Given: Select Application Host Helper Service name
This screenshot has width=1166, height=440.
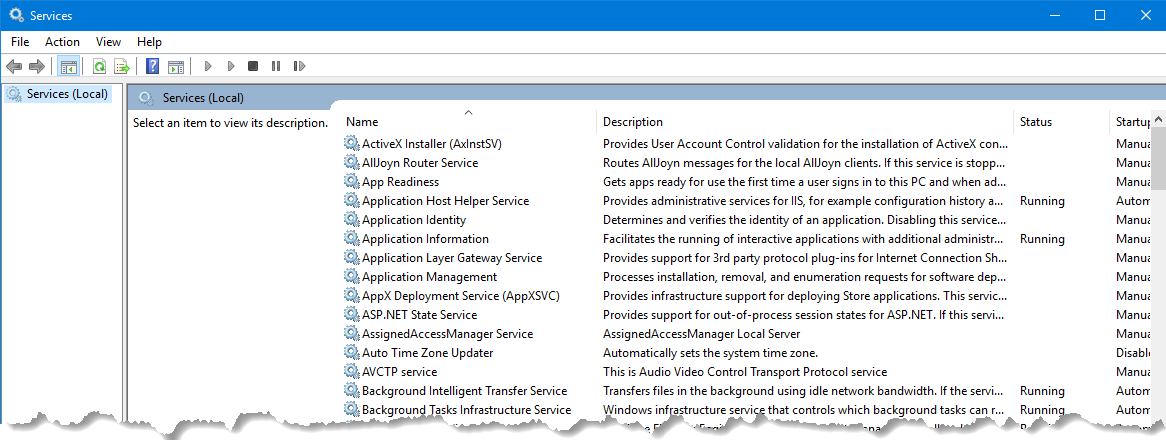Looking at the screenshot, I should point(445,201).
